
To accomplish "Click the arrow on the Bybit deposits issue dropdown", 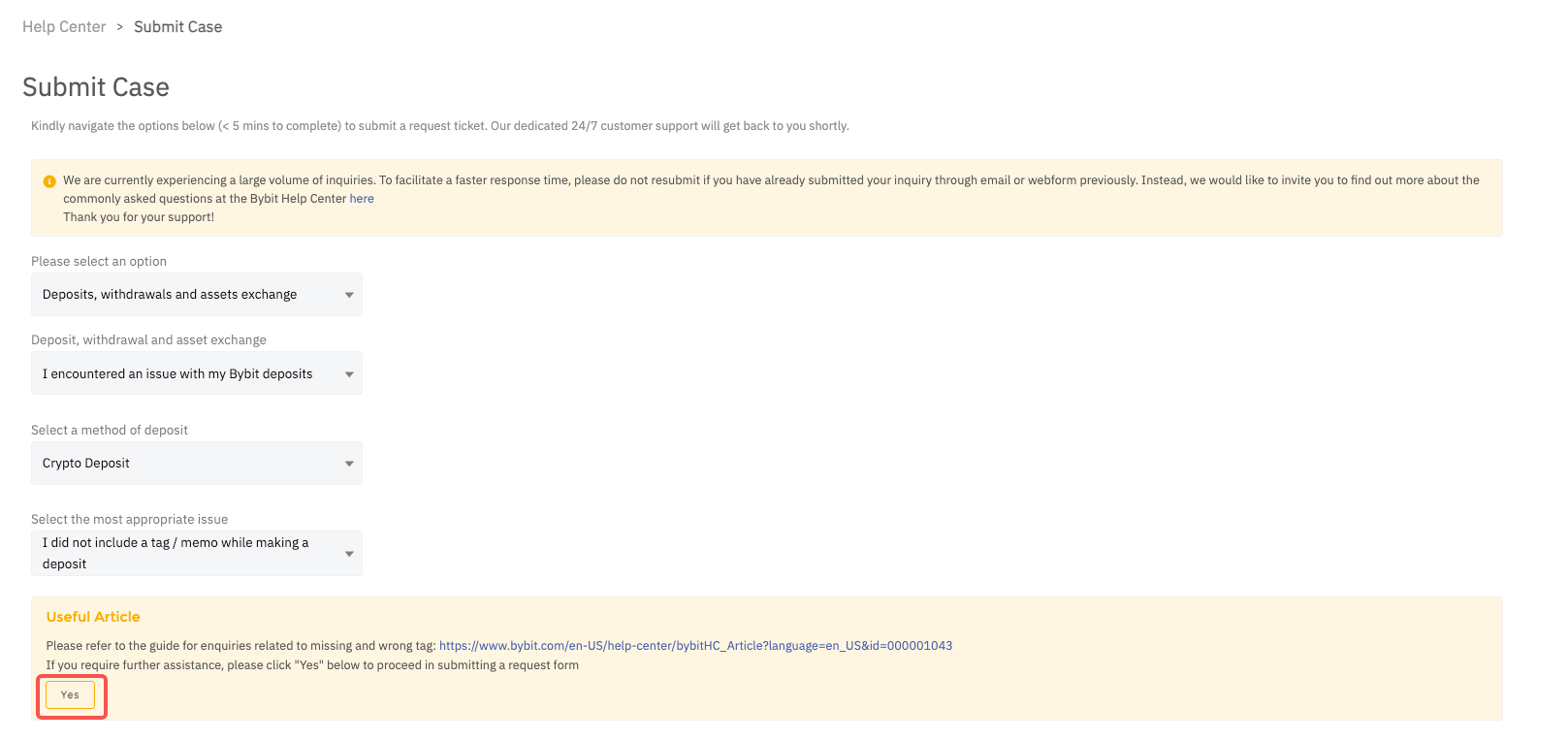I will (x=349, y=374).
